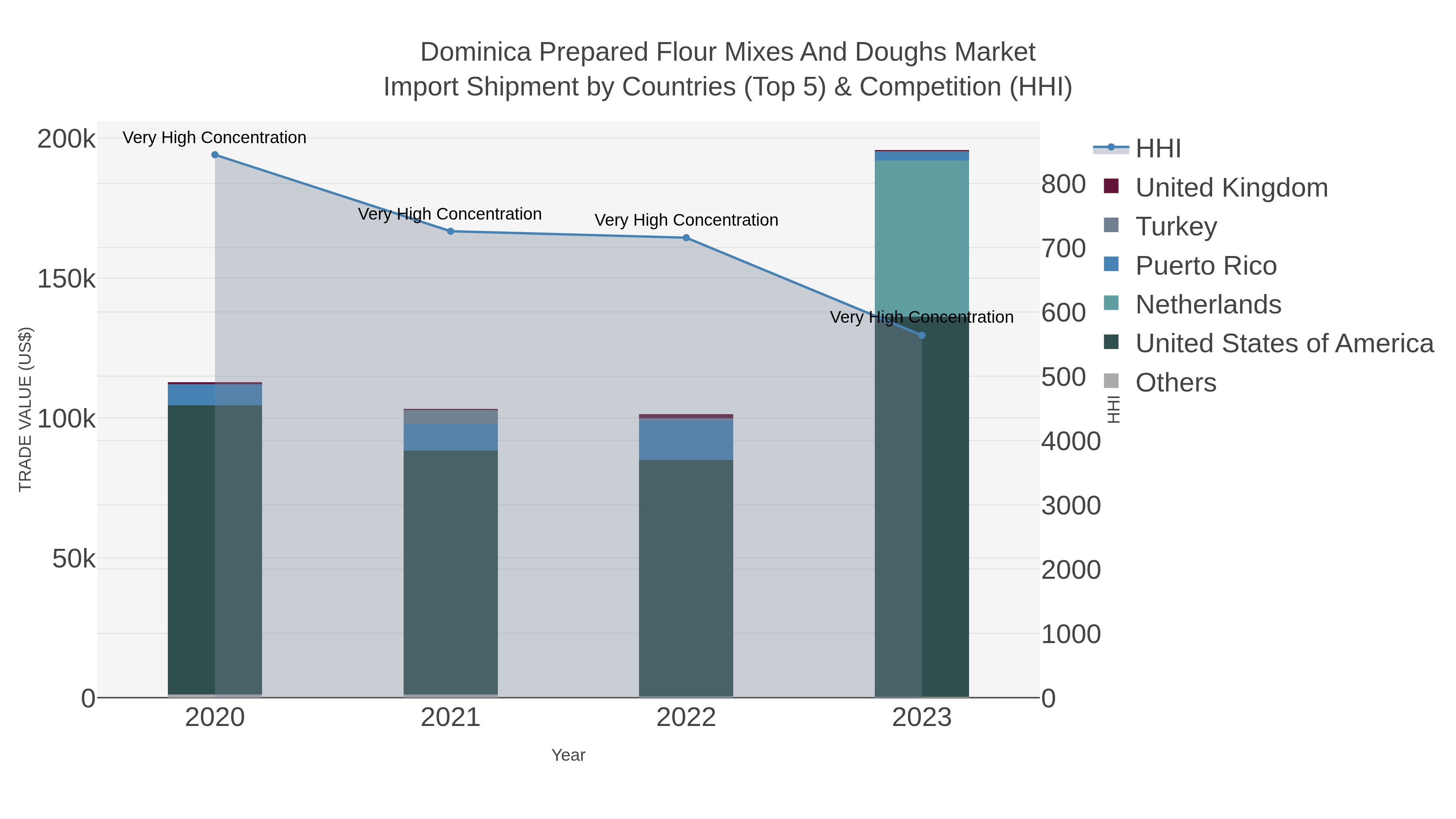Screen dimensions: 1456x819
Task: Click the 800 HHI axis tick label
Action: [x=1064, y=184]
